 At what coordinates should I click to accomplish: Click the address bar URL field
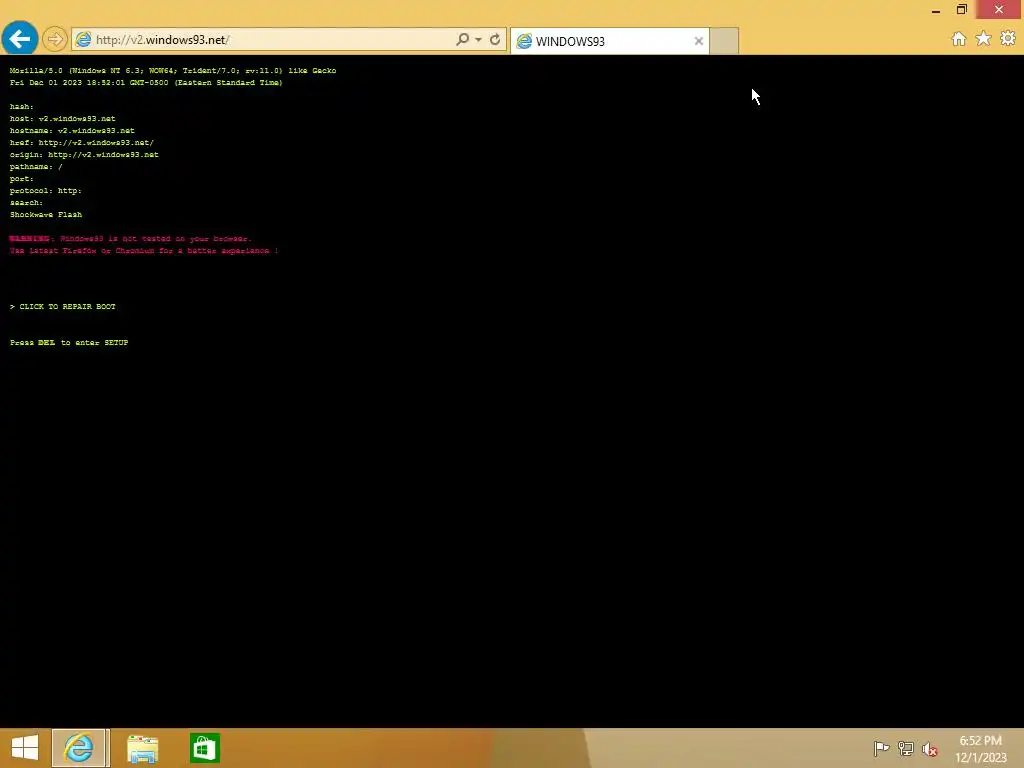273,40
